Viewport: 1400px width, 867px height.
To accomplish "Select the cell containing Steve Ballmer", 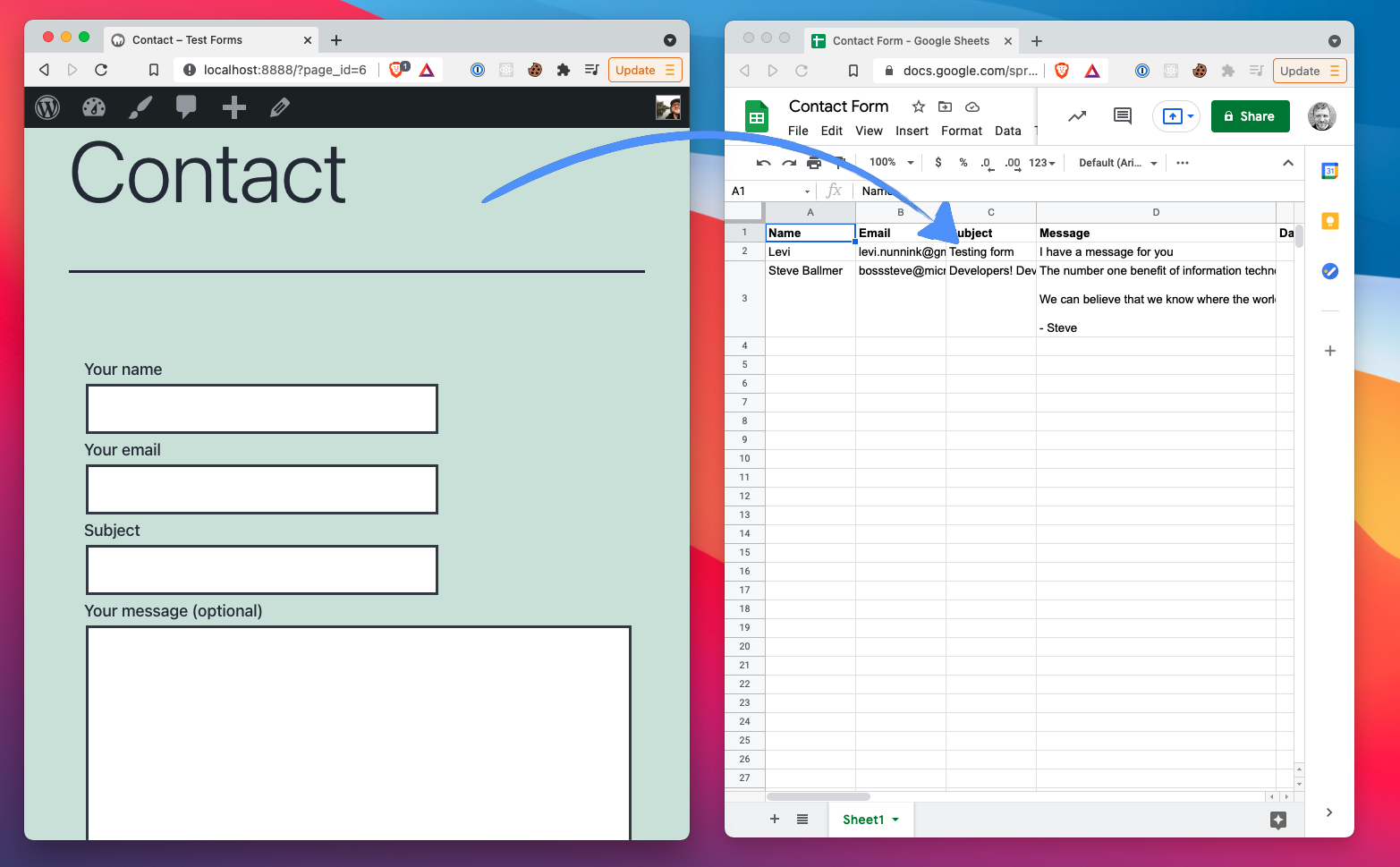I will [810, 299].
